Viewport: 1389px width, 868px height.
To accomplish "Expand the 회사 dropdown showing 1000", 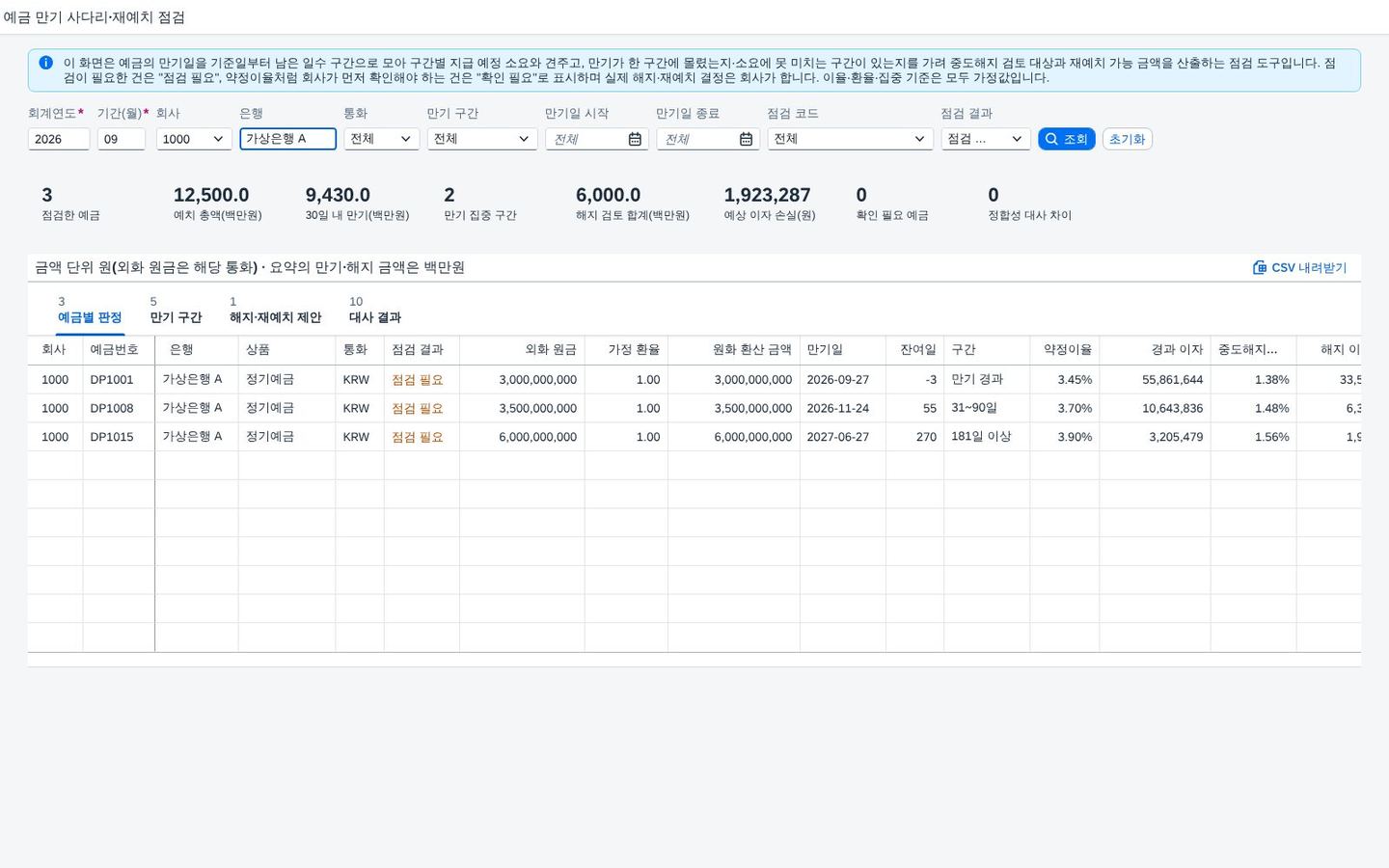I will (x=194, y=139).
